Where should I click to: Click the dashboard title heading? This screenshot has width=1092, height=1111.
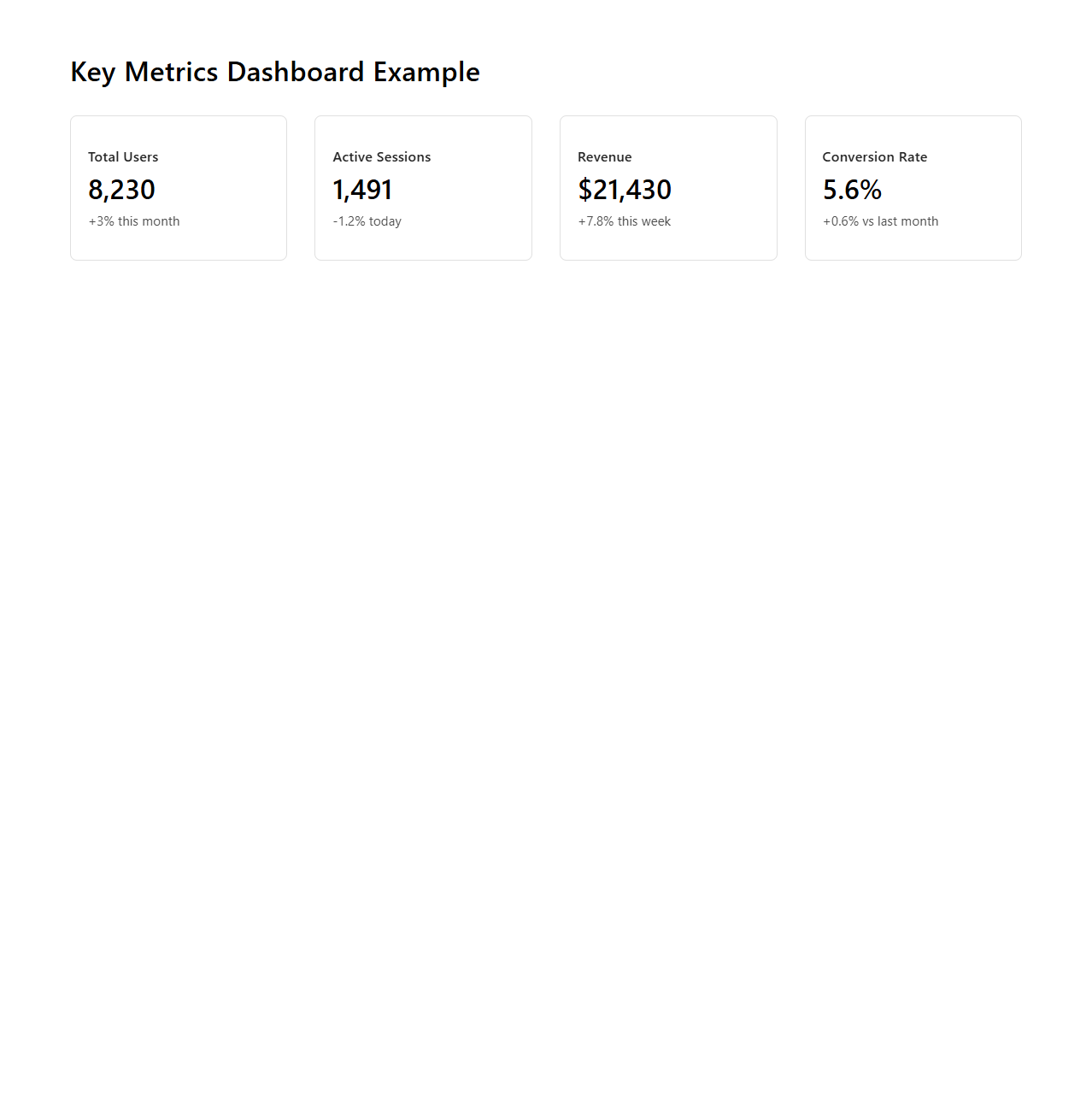[275, 72]
